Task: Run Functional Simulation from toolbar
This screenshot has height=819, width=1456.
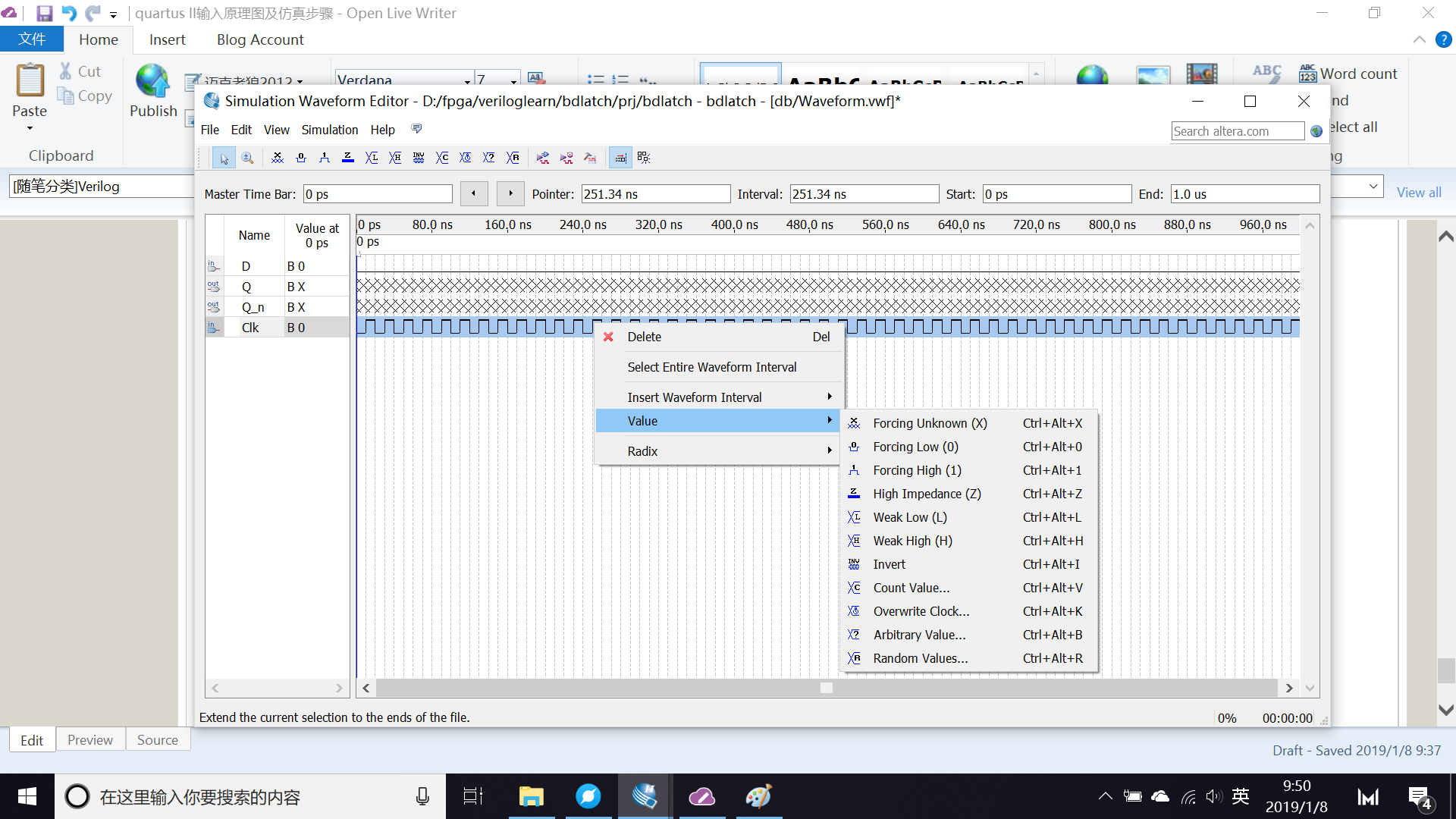Action: [x=543, y=158]
